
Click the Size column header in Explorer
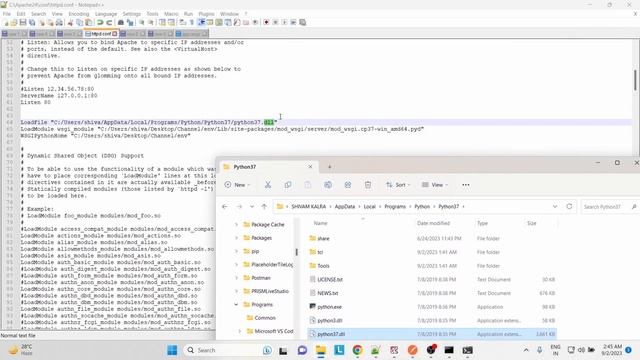(531, 223)
